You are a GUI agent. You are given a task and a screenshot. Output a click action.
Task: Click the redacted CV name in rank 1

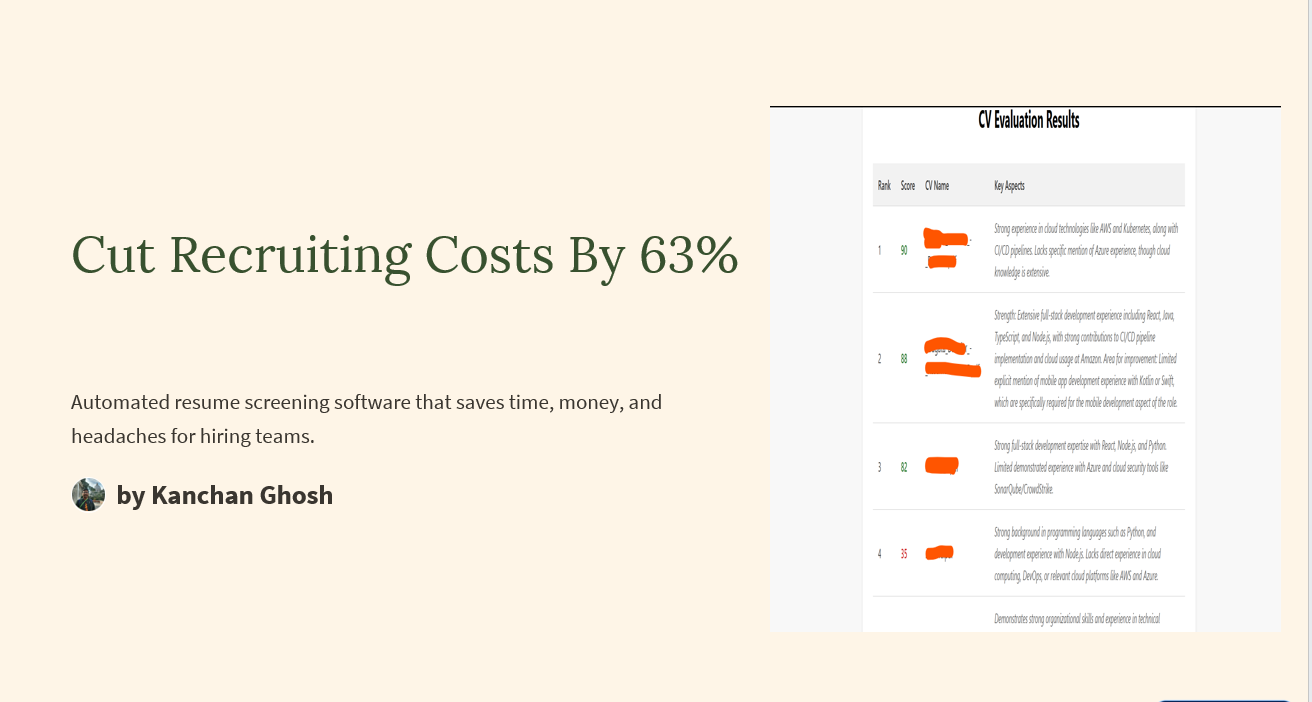(946, 249)
